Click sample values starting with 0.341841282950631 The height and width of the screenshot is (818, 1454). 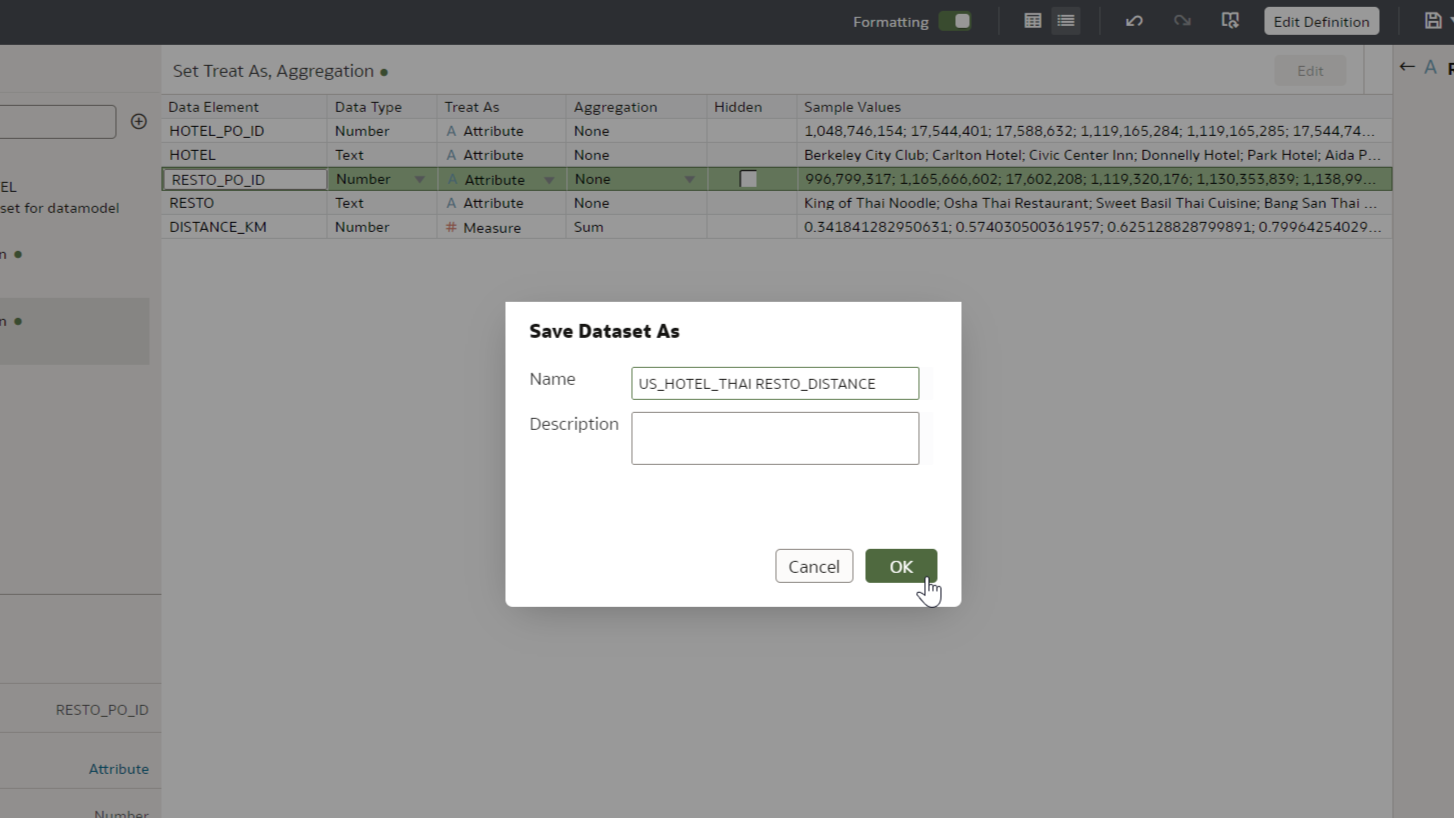(x=1092, y=227)
